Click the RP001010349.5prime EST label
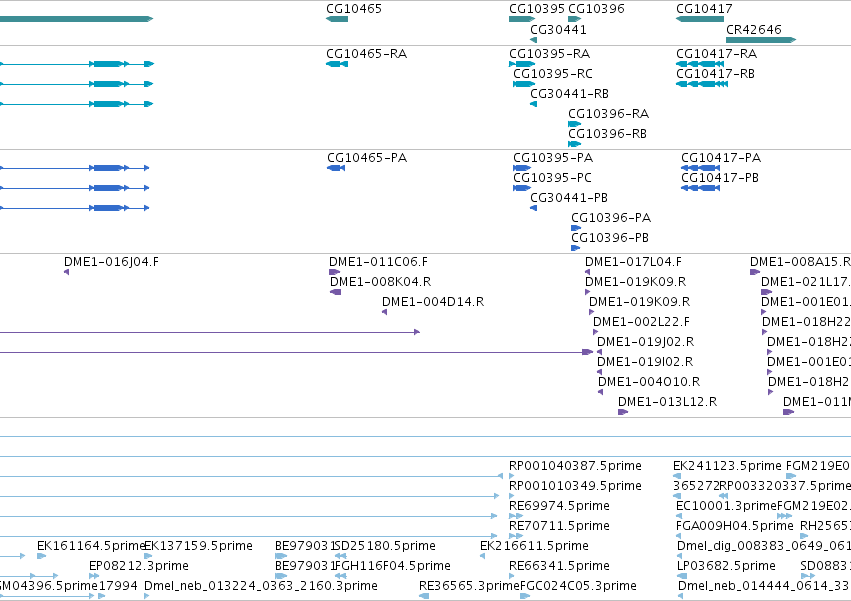Screen dimensions: 851x601 pyautogui.click(x=575, y=486)
